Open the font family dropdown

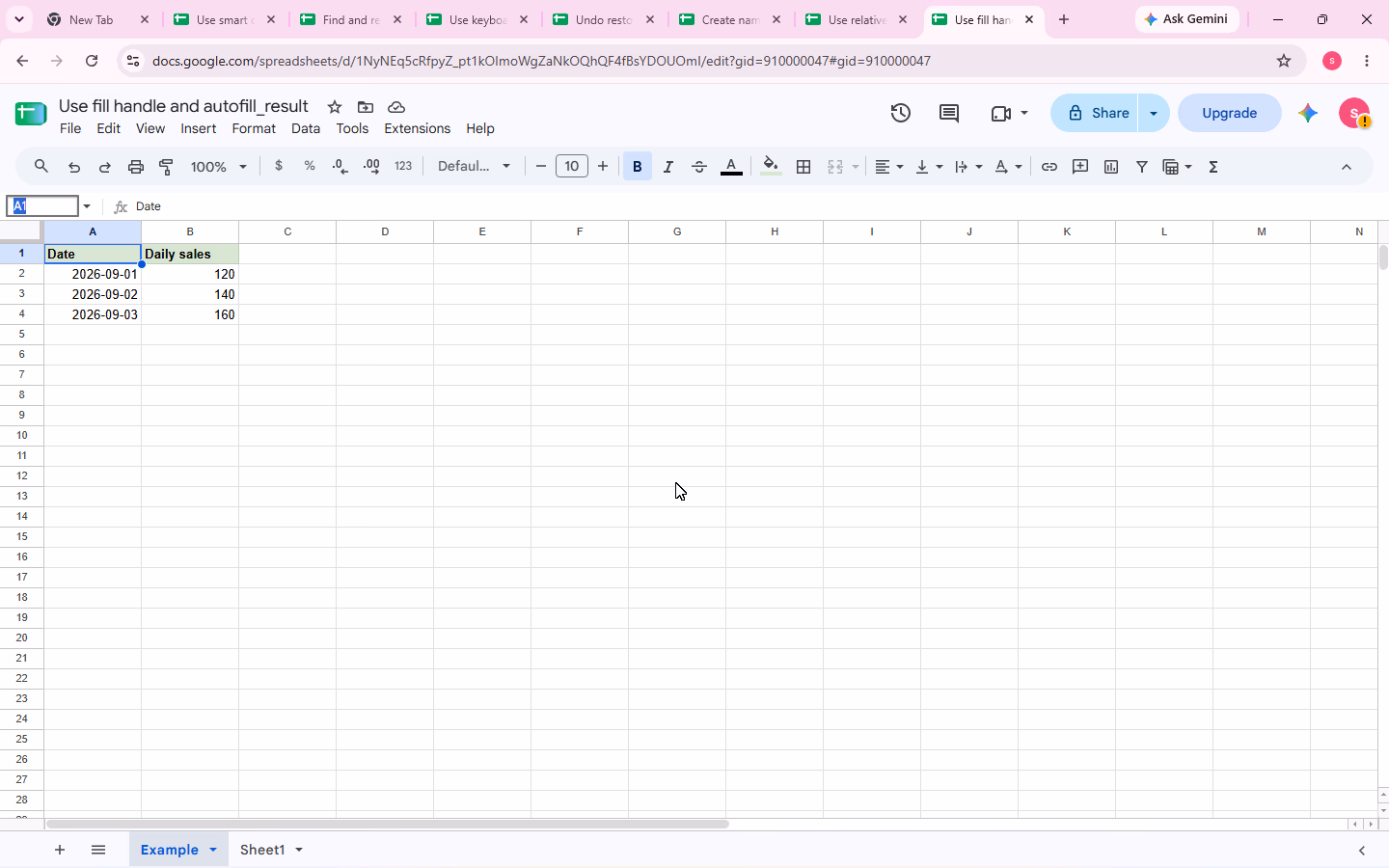tap(474, 167)
